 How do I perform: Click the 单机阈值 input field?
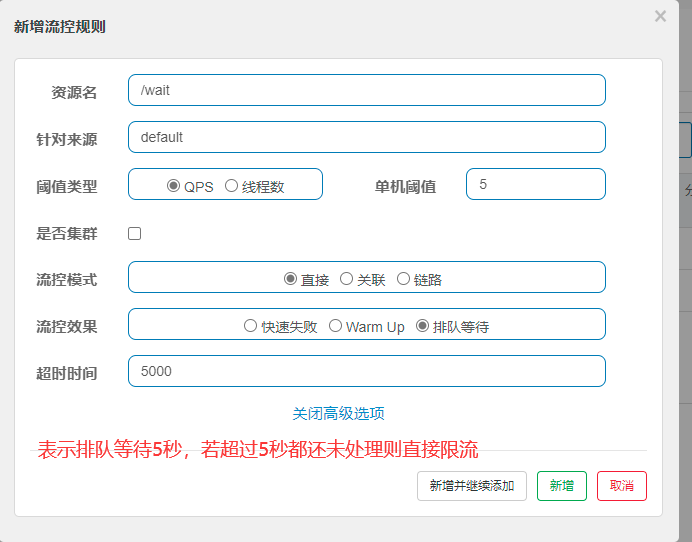[535, 184]
